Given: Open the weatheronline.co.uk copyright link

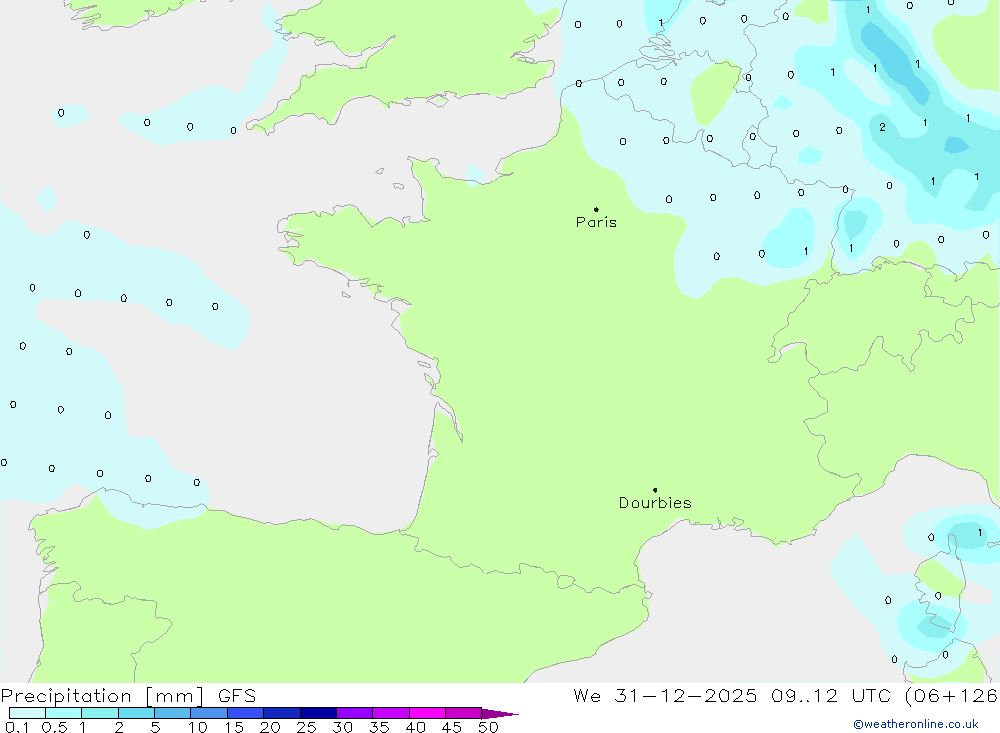Looking at the screenshot, I should (x=915, y=724).
